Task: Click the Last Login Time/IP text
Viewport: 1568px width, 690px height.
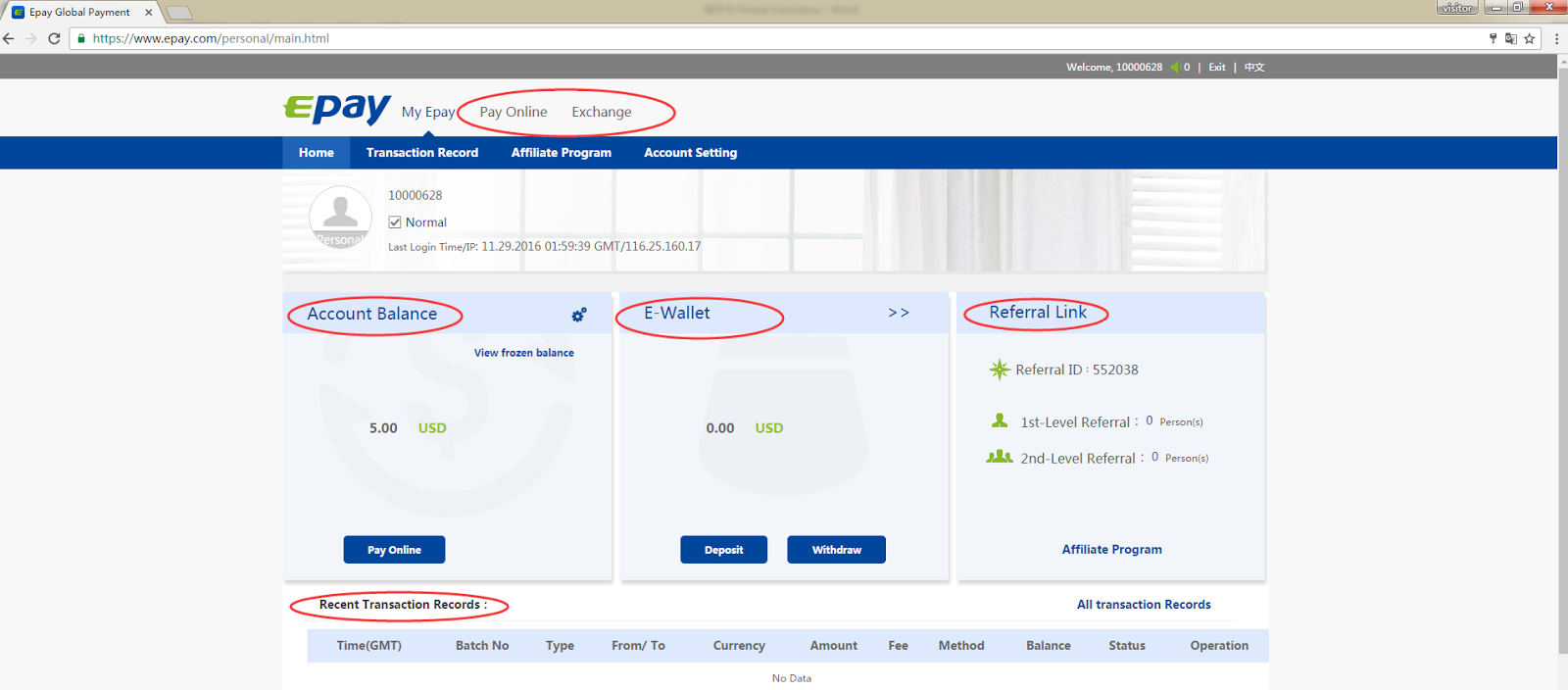Action: pos(544,247)
